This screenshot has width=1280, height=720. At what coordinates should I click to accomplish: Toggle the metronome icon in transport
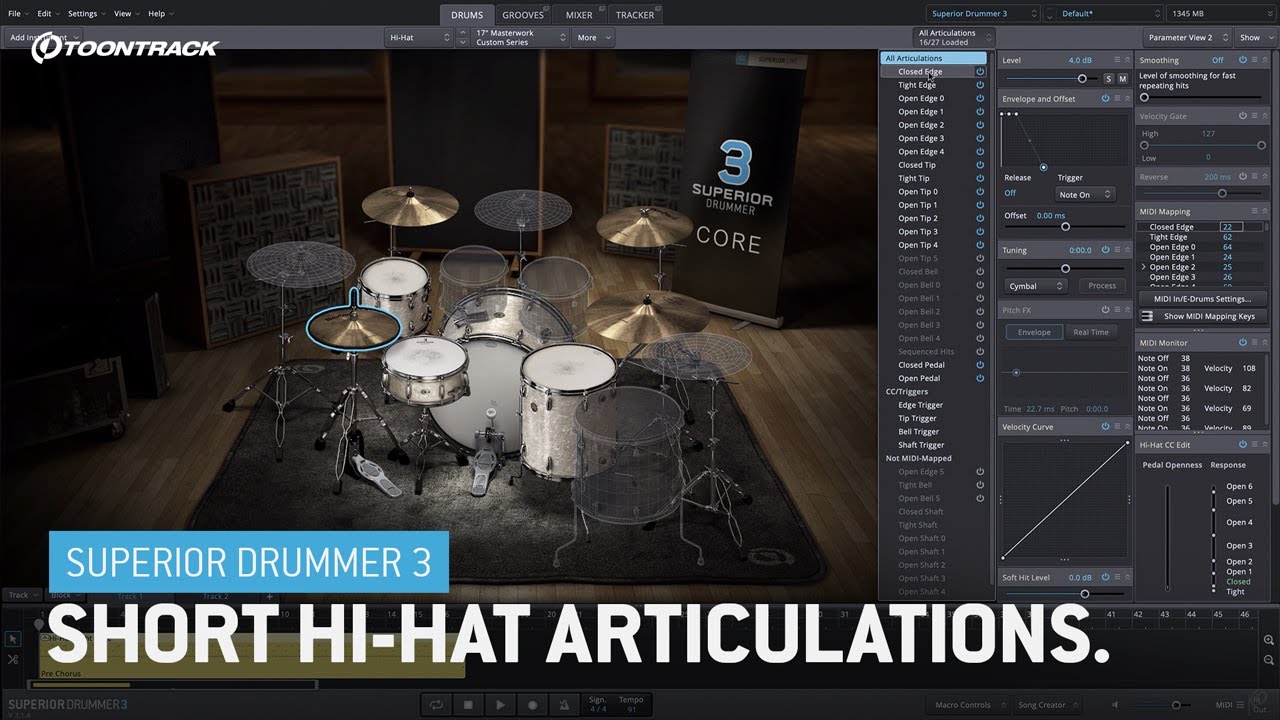pyautogui.click(x=564, y=705)
